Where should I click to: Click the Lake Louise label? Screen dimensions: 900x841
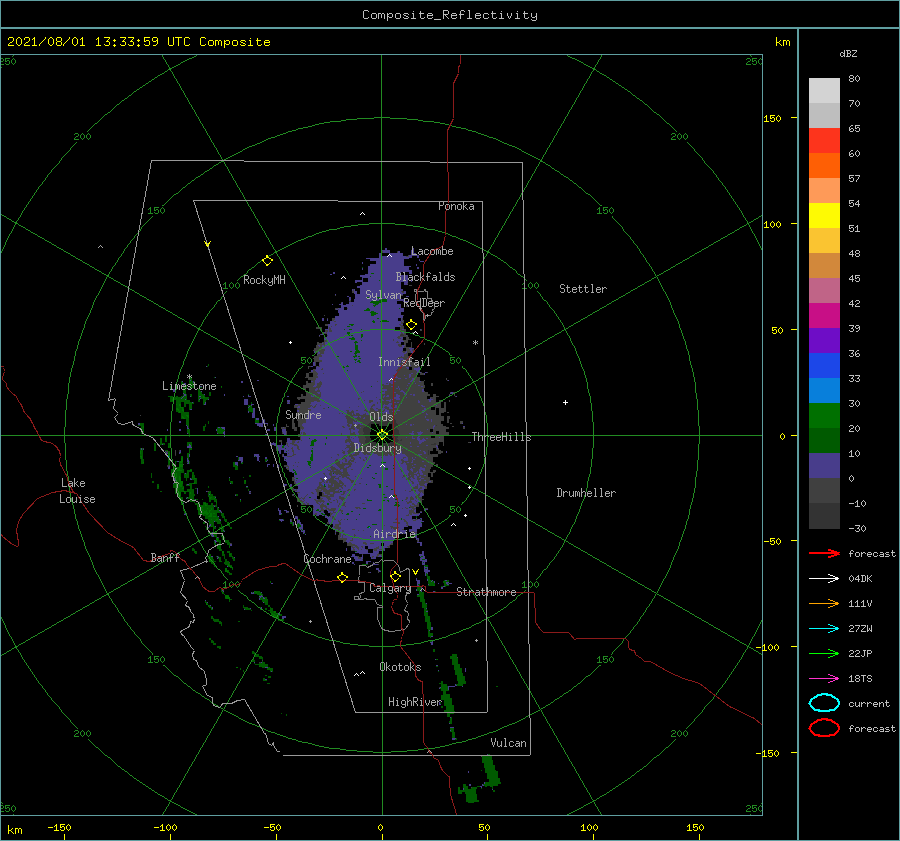77,491
